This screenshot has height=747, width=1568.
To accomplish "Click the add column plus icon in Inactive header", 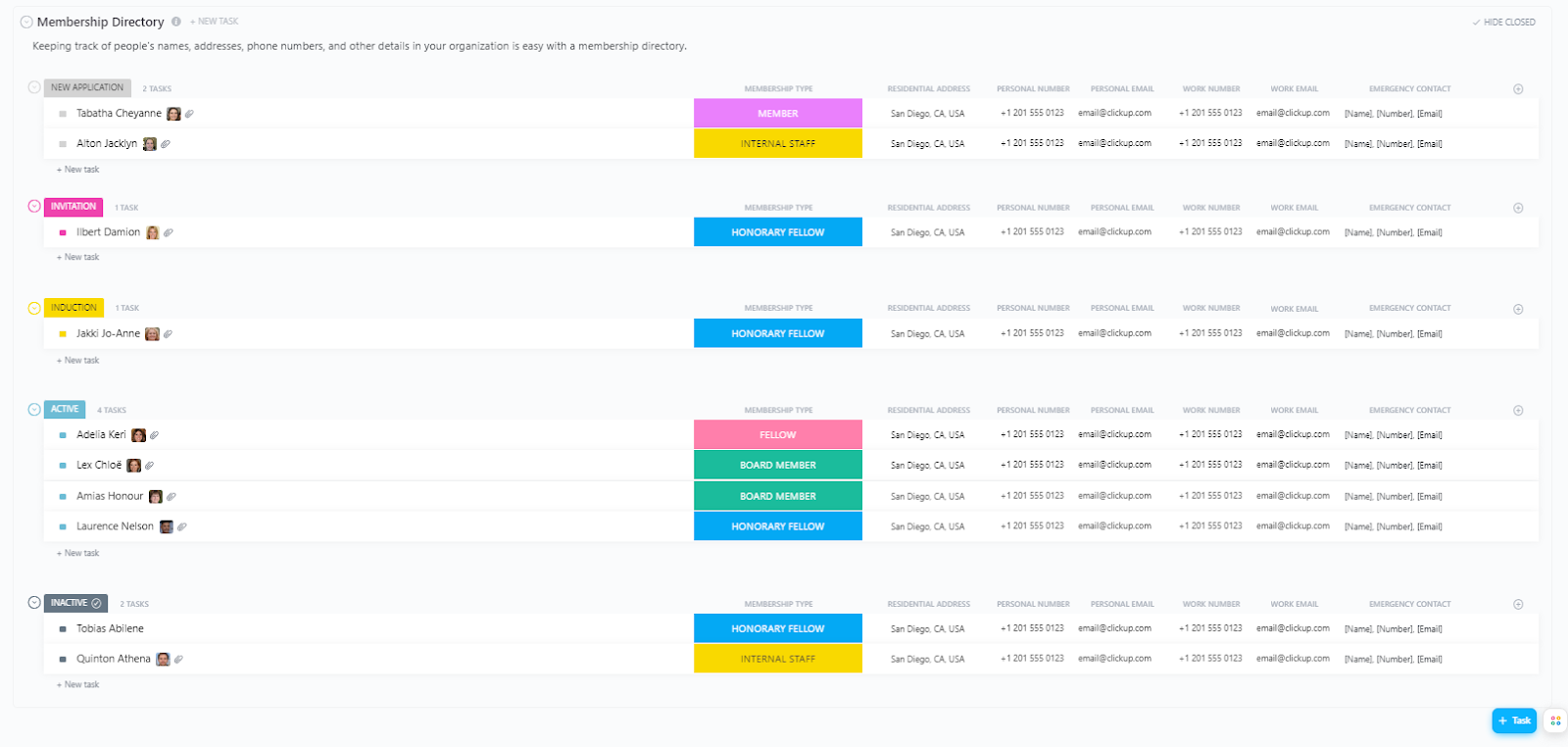I will point(1518,605).
